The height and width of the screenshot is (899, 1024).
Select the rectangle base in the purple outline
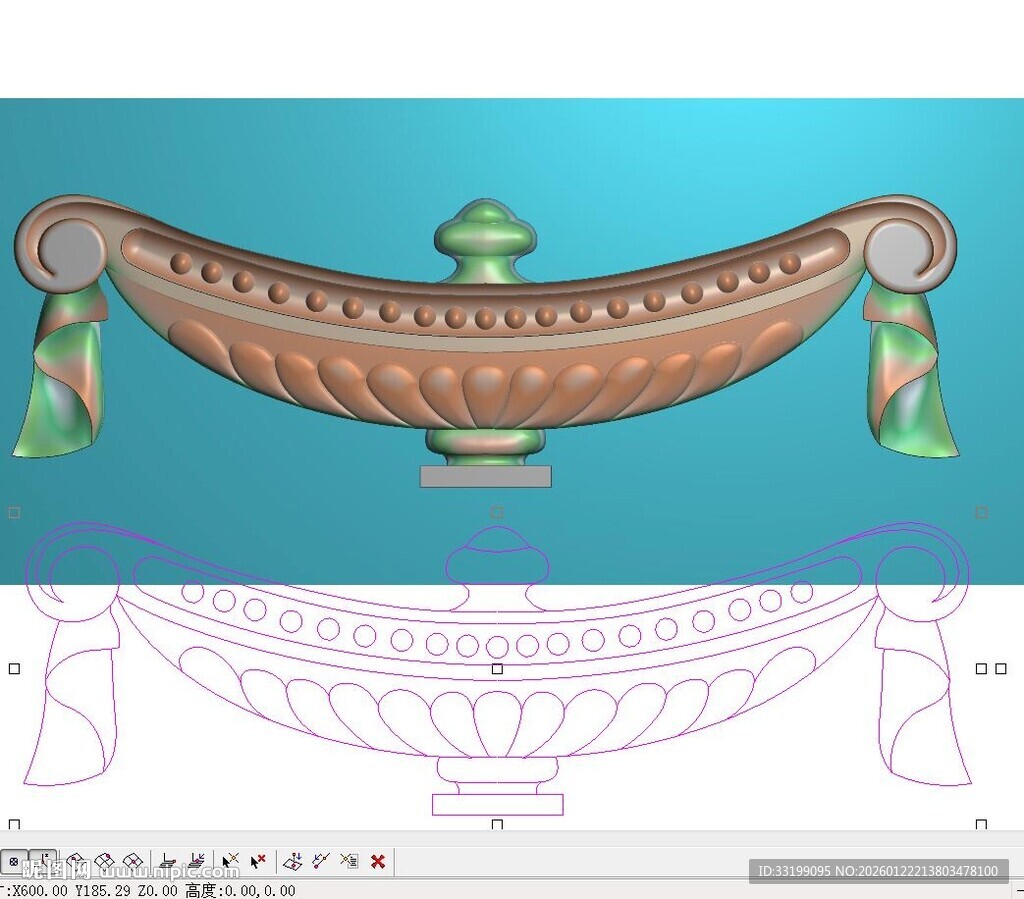point(497,804)
